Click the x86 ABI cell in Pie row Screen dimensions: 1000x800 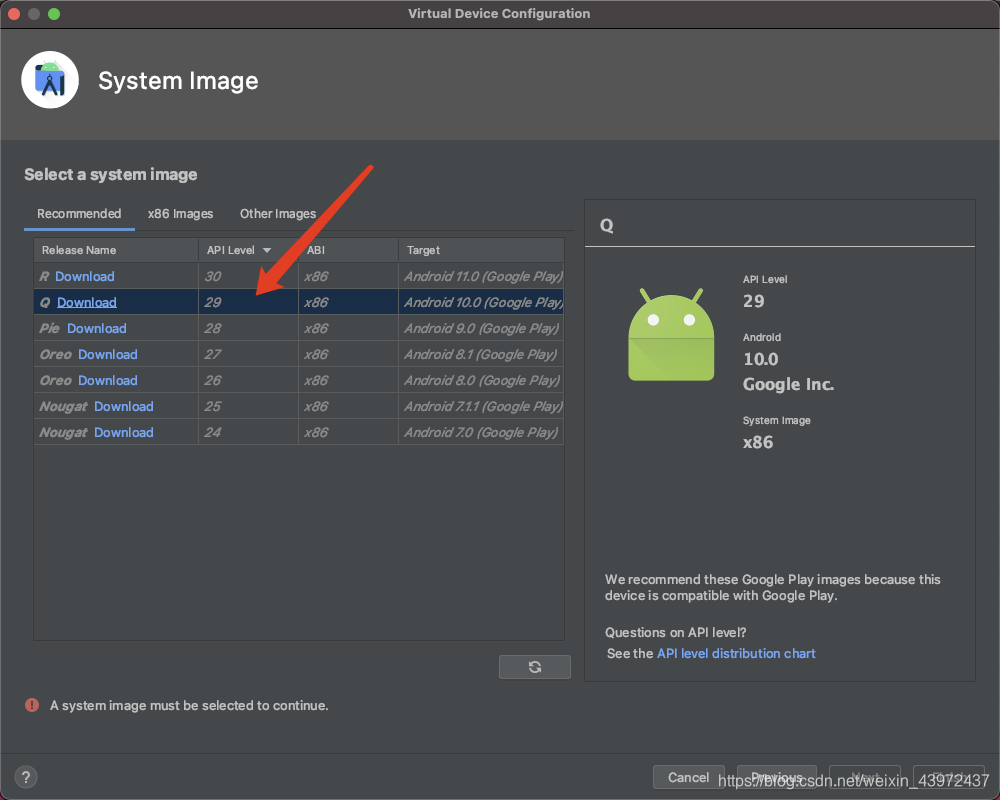pos(348,329)
